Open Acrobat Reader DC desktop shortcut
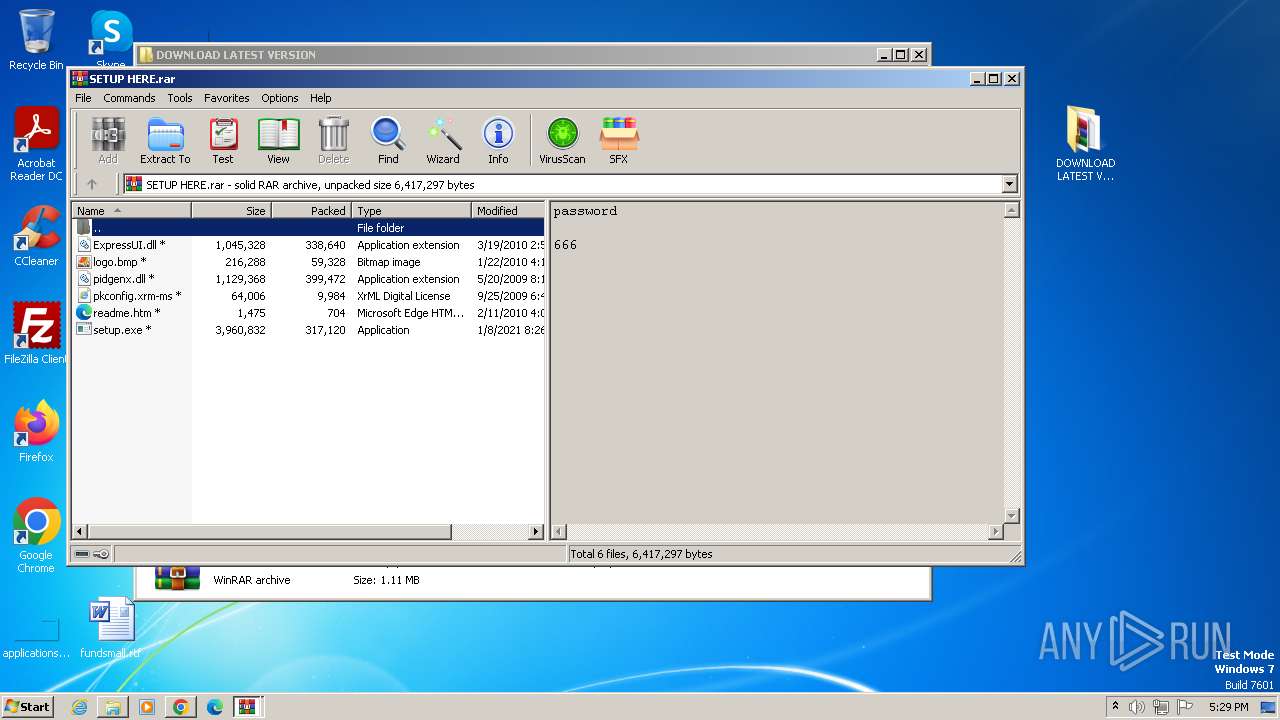Screen dimensions: 1280x720 pyautogui.click(x=36, y=145)
